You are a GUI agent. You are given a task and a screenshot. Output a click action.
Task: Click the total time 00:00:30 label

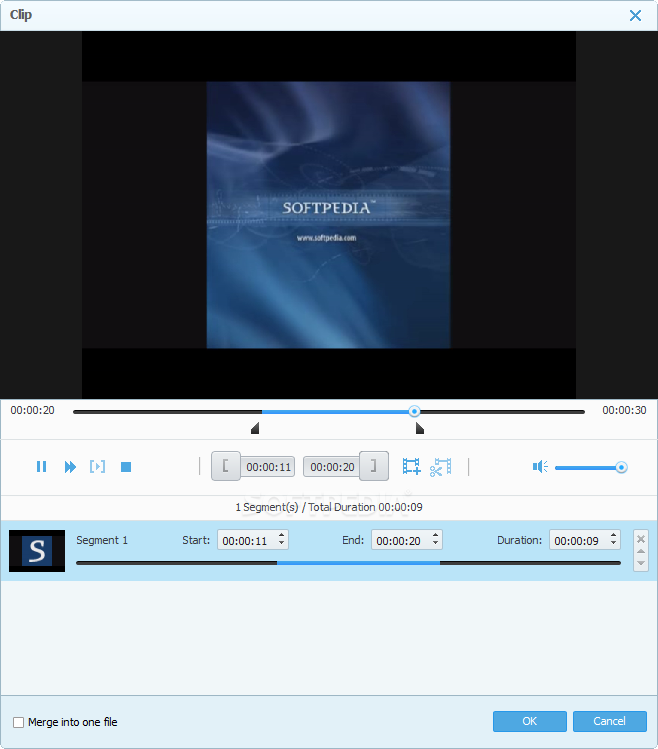coord(624,410)
